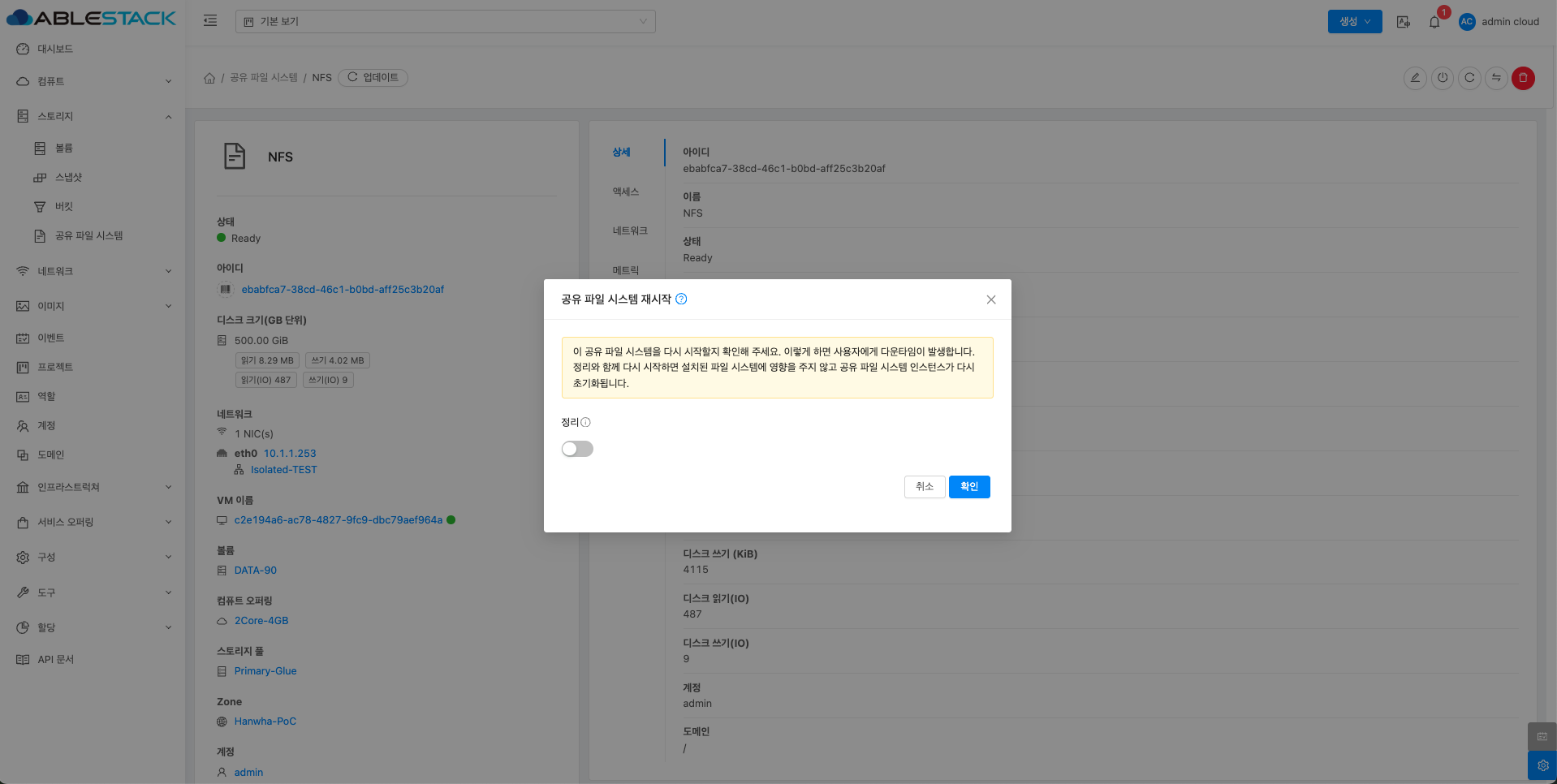The width and height of the screenshot is (1557, 784).
Task: Switch to the 액세스 tab
Action: (x=625, y=192)
